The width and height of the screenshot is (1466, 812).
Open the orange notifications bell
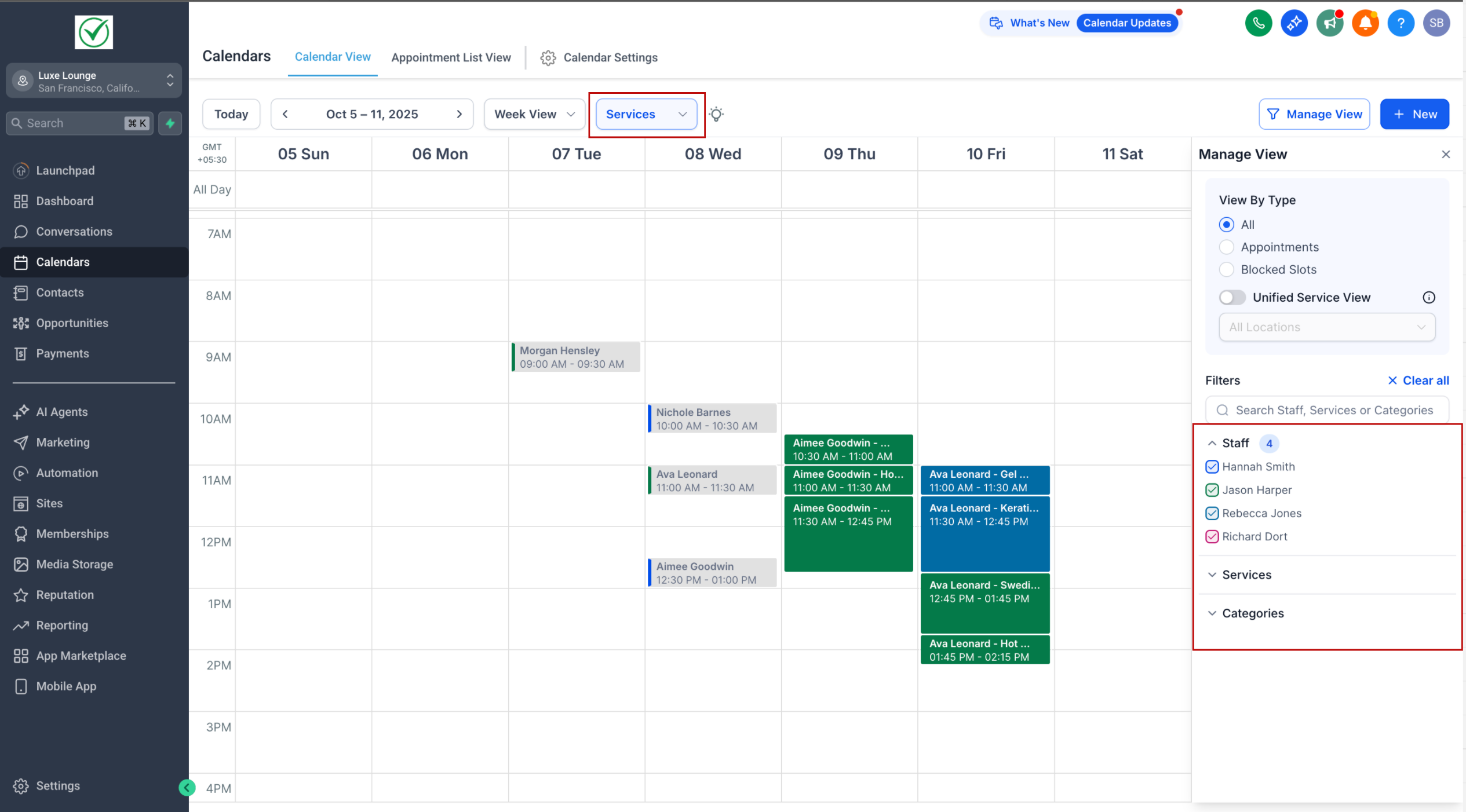pos(1365,23)
